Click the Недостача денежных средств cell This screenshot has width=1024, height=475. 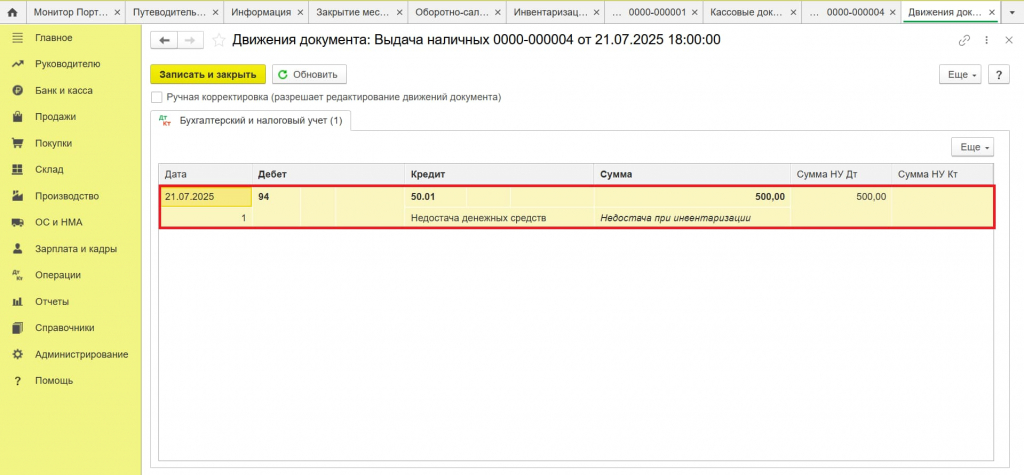500,218
